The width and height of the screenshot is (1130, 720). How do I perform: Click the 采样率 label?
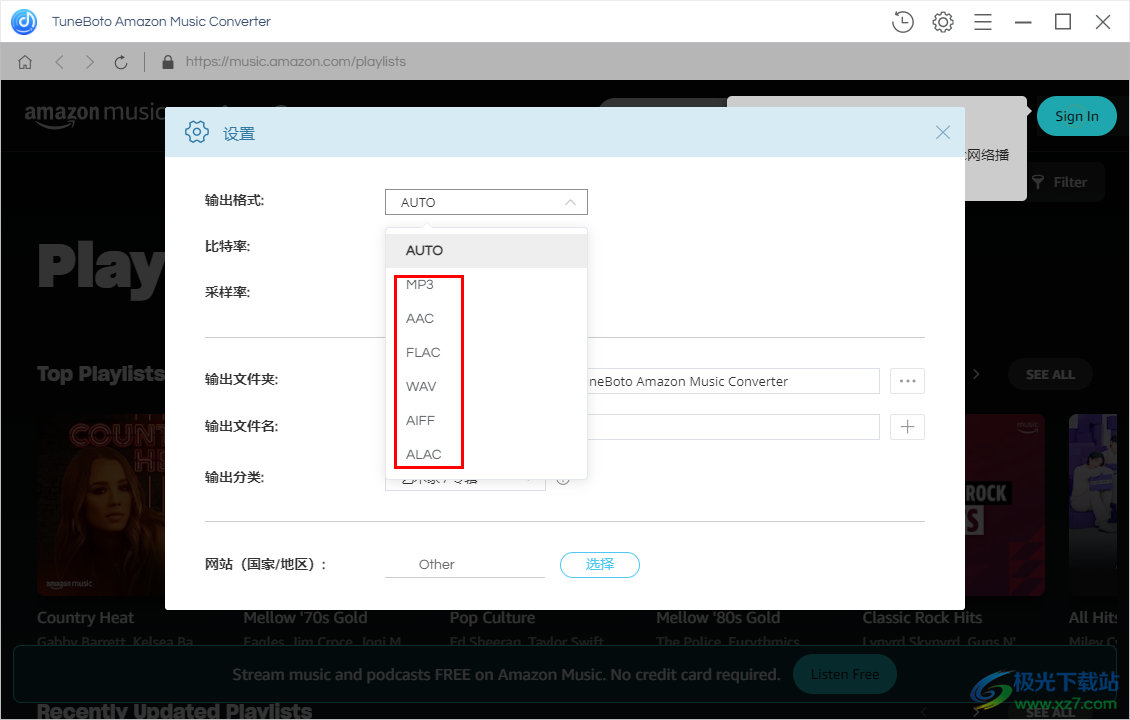tap(227, 293)
